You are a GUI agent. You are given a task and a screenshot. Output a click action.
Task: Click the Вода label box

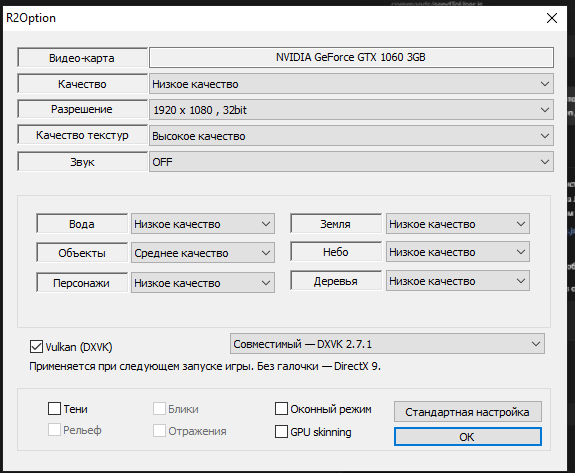[82, 224]
